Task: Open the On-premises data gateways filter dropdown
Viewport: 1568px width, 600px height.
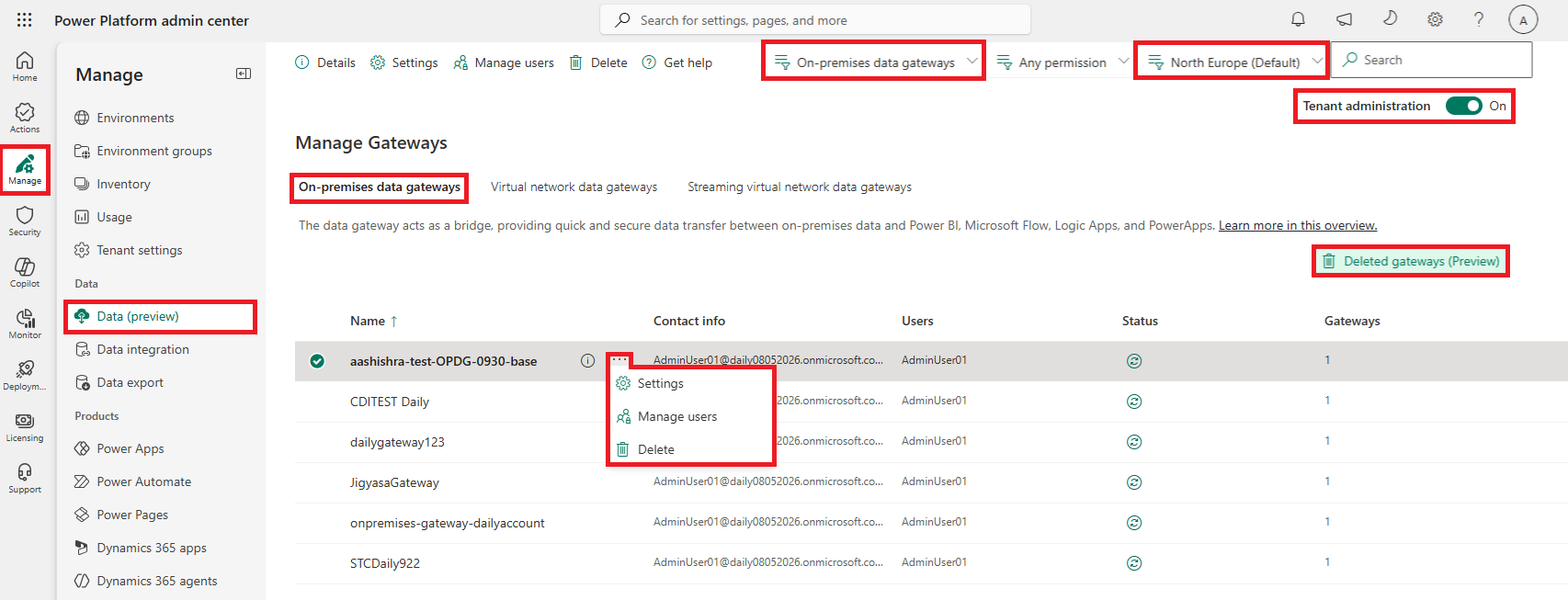Action: 875,62
